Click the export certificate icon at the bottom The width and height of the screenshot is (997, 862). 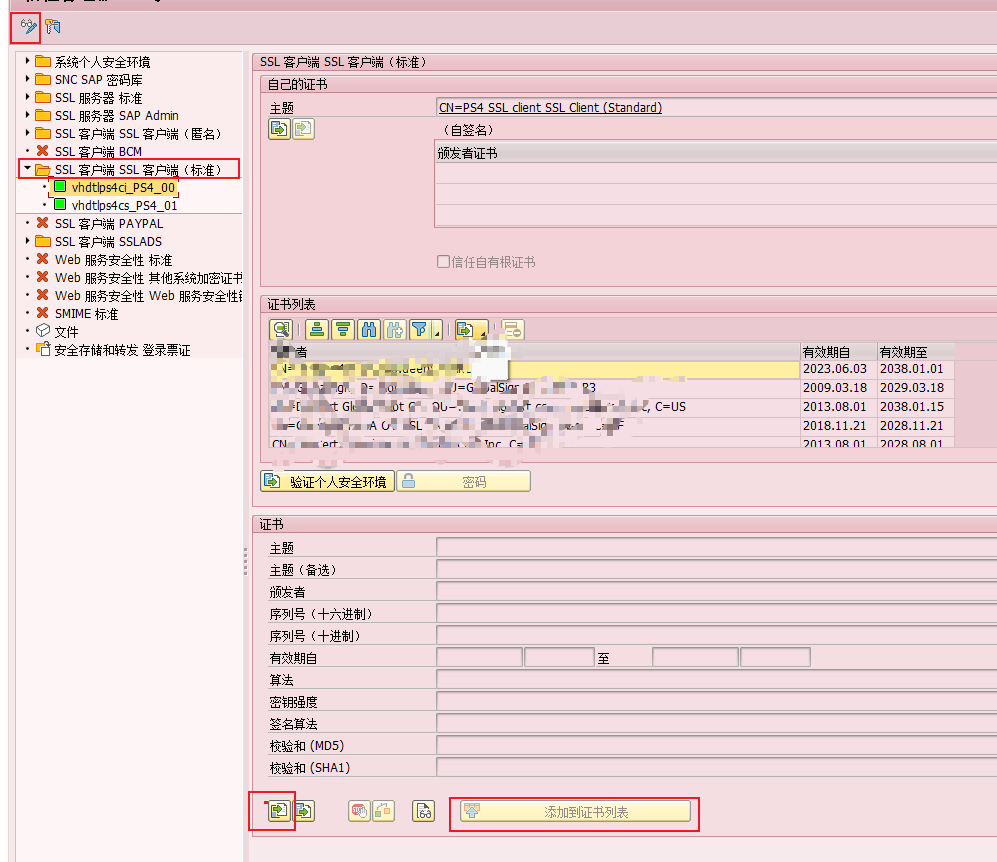(304, 811)
